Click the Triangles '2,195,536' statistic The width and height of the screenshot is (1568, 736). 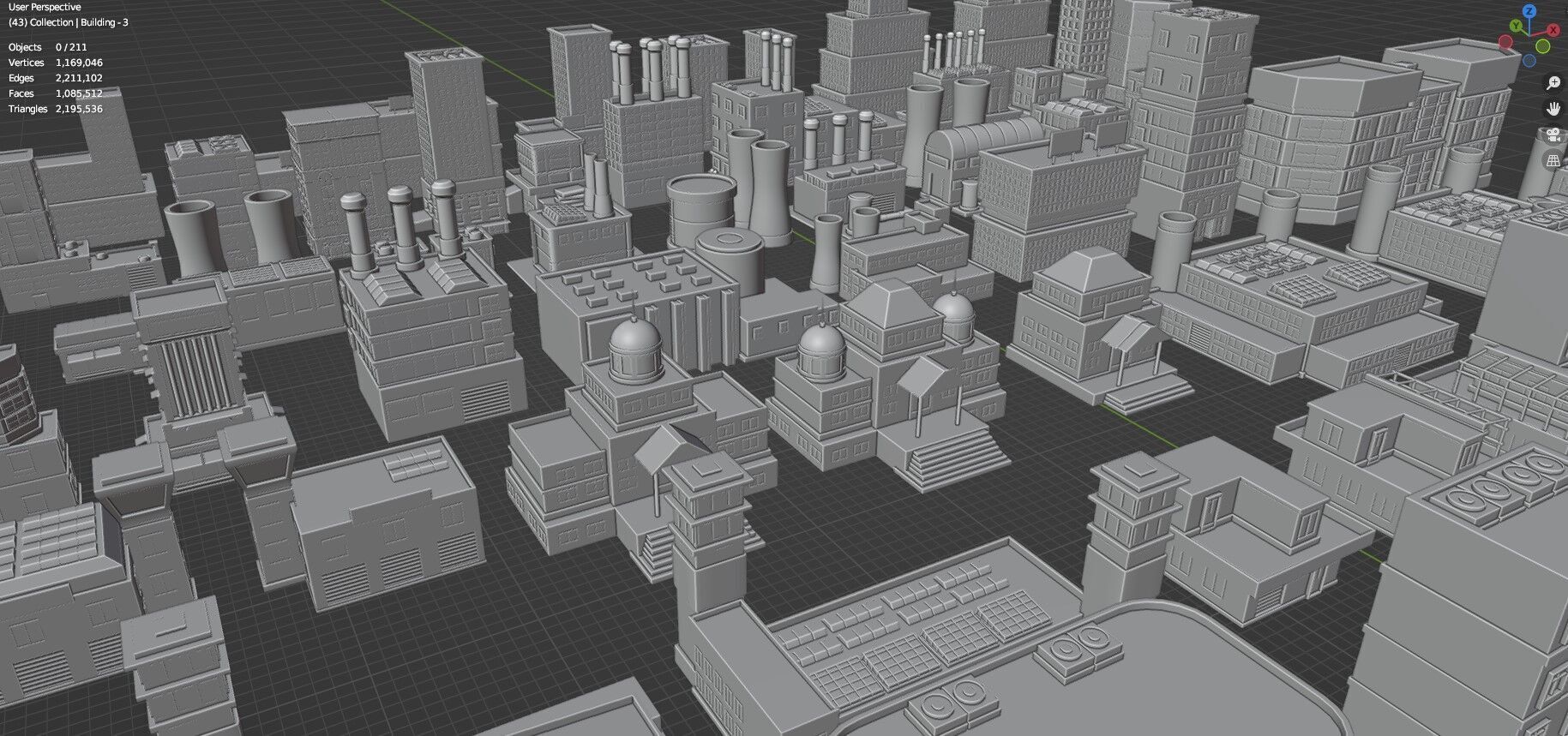79,109
